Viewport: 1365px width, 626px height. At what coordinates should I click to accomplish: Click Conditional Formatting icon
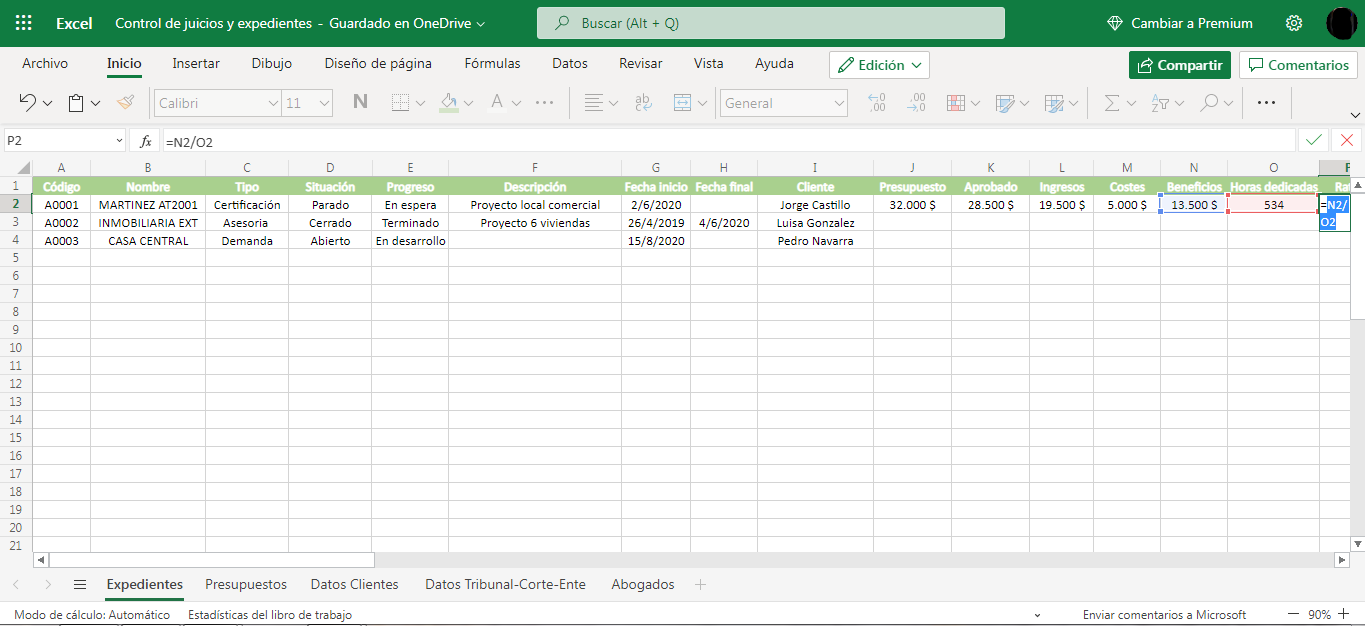pos(955,102)
